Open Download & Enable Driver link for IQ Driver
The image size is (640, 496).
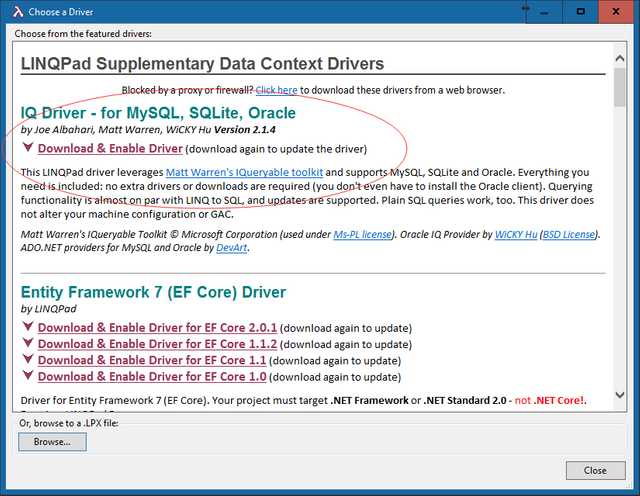click(x=110, y=148)
